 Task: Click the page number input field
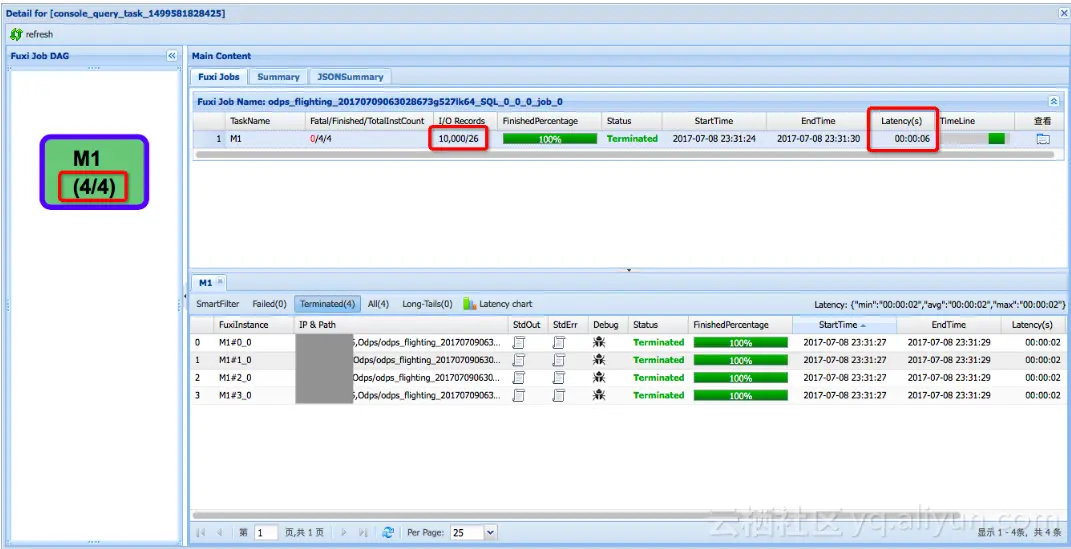266,533
